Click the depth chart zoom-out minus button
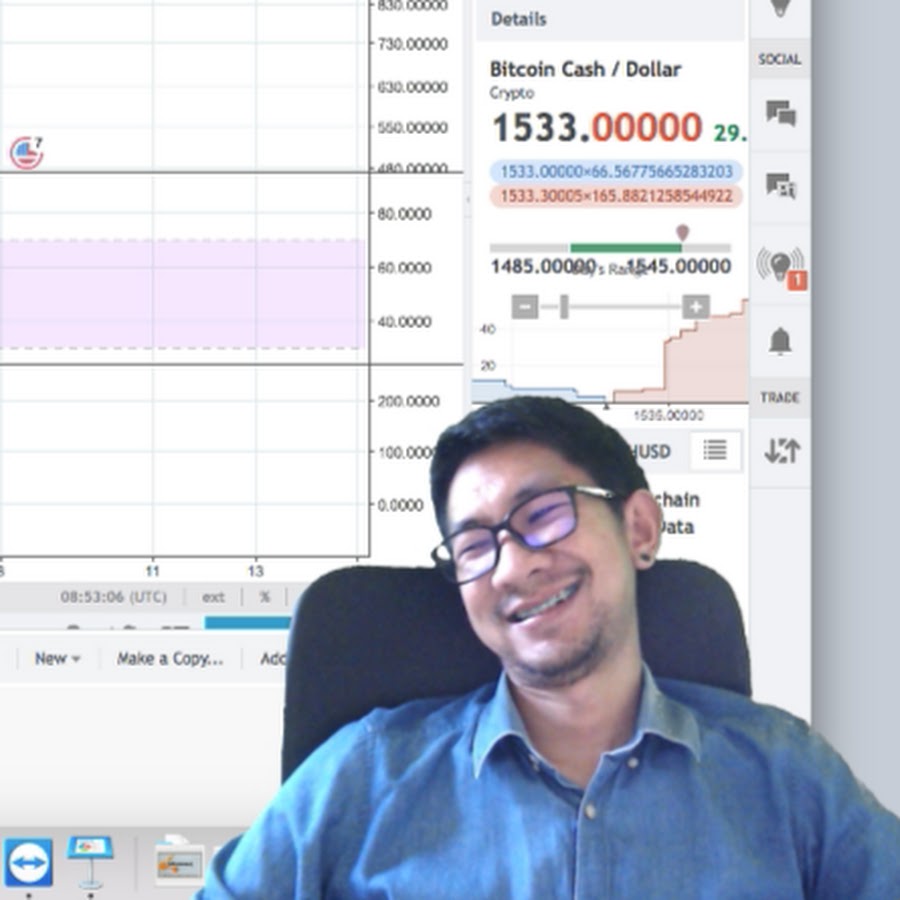The image size is (900, 900). point(525,307)
